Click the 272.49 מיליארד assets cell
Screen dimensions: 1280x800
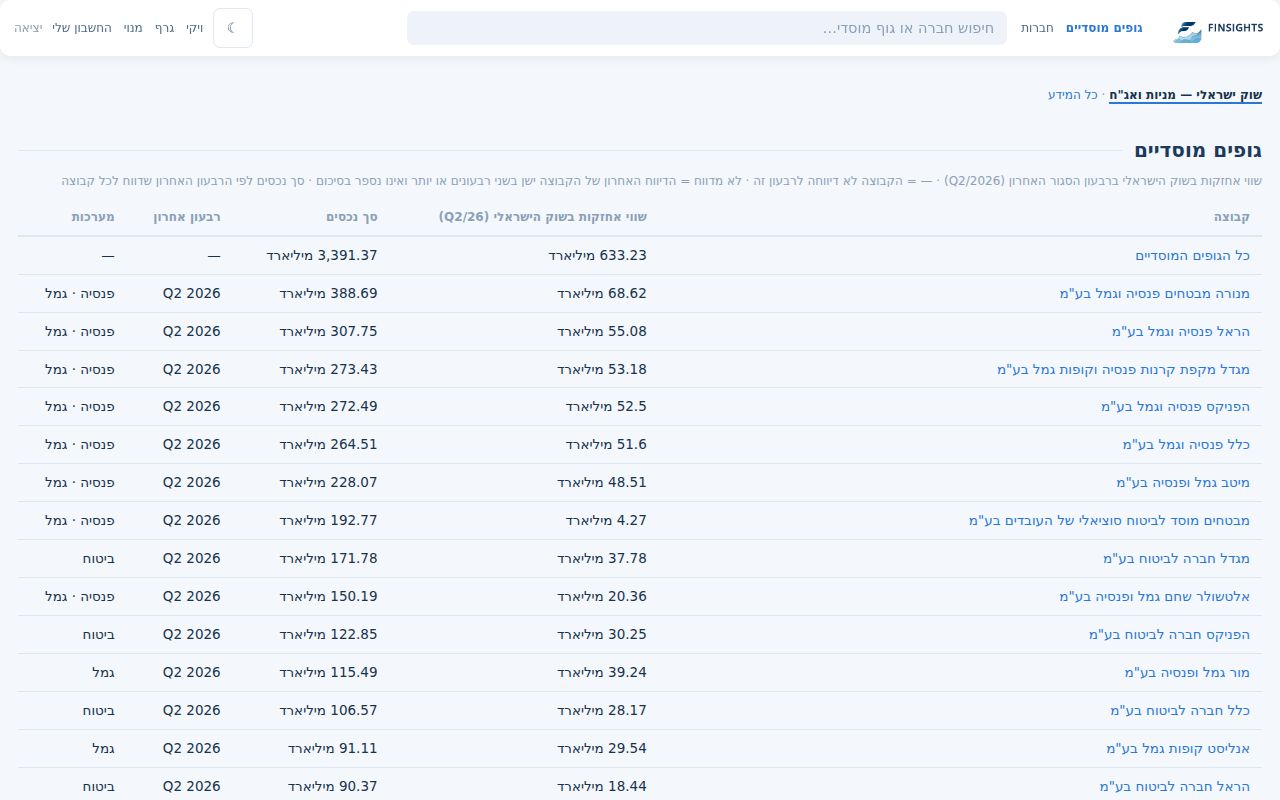(328, 407)
